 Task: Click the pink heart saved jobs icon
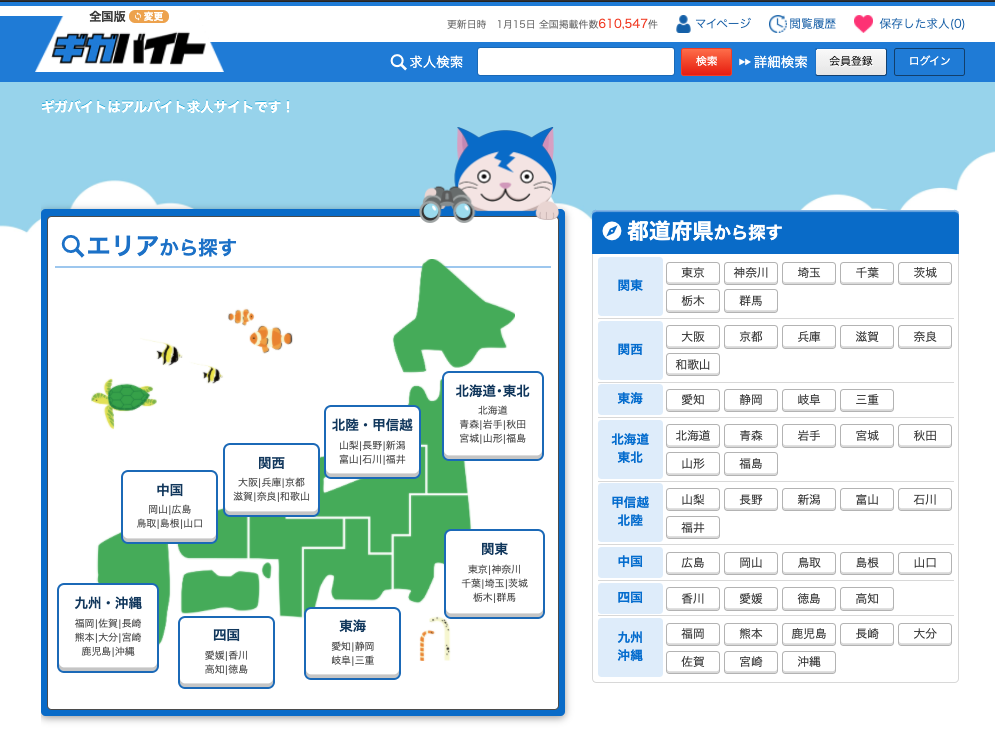pyautogui.click(x=863, y=24)
